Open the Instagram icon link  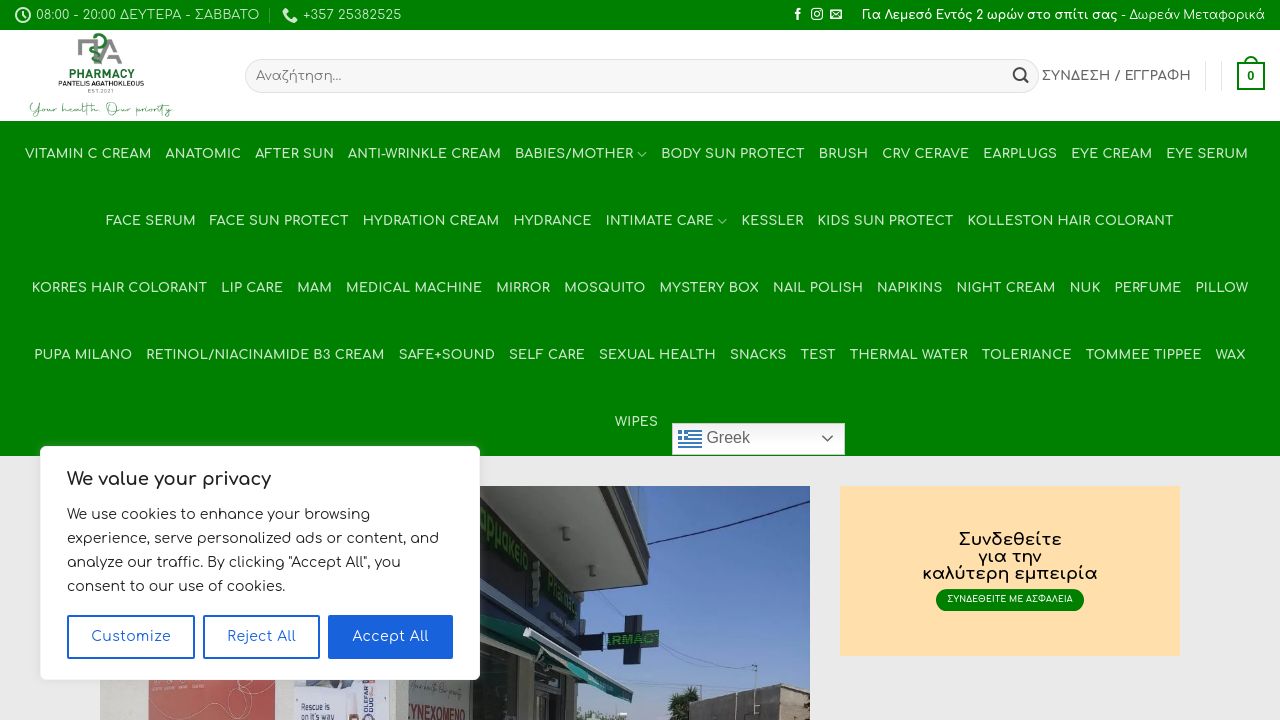coord(817,15)
